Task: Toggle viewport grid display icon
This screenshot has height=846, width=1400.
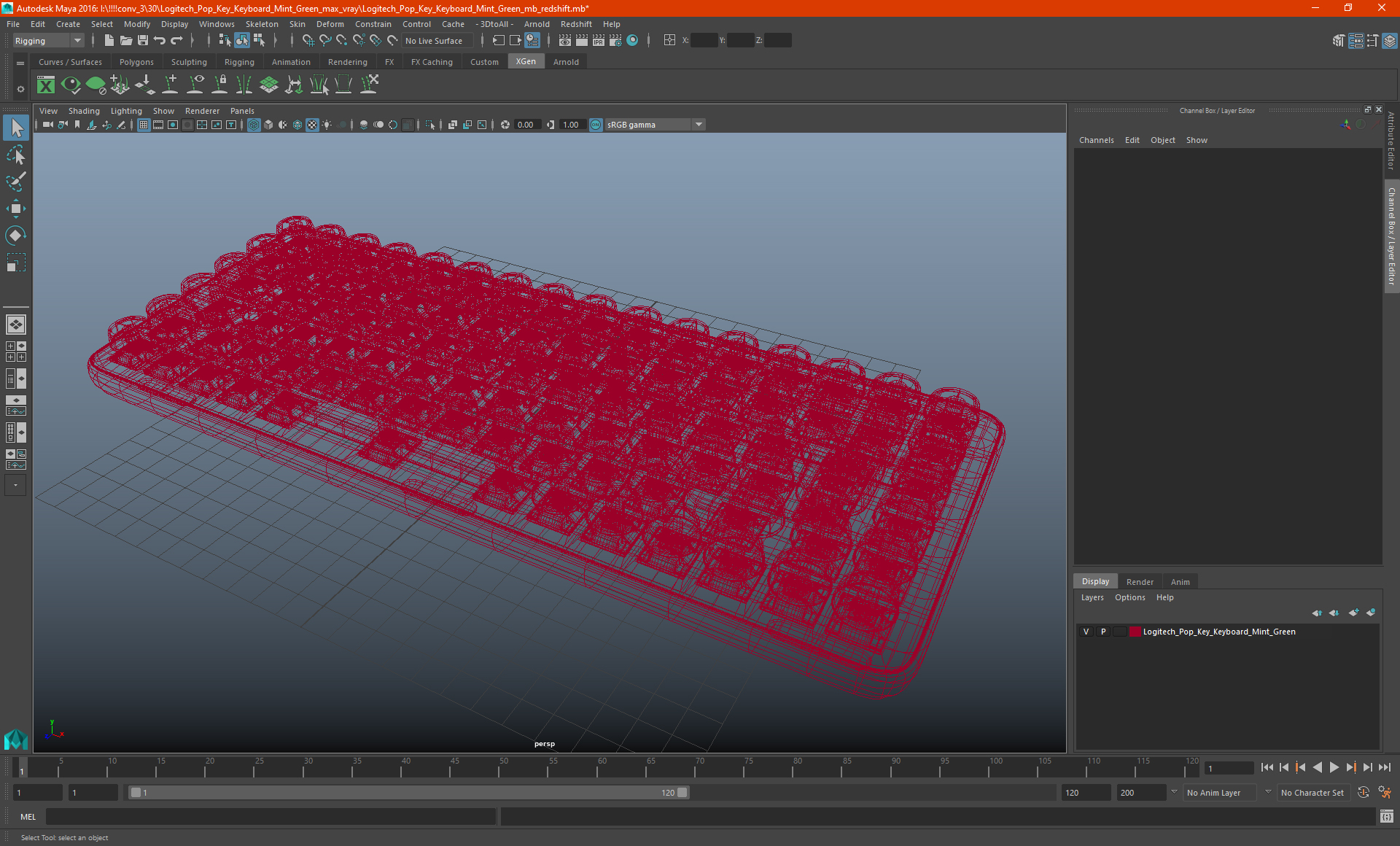Action: click(144, 125)
